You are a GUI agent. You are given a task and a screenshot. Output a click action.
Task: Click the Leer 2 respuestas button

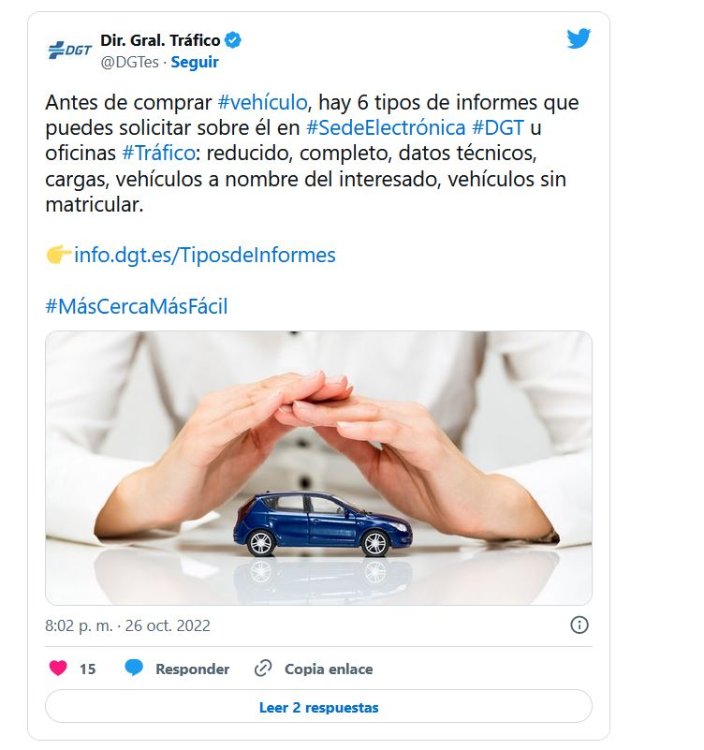(319, 706)
